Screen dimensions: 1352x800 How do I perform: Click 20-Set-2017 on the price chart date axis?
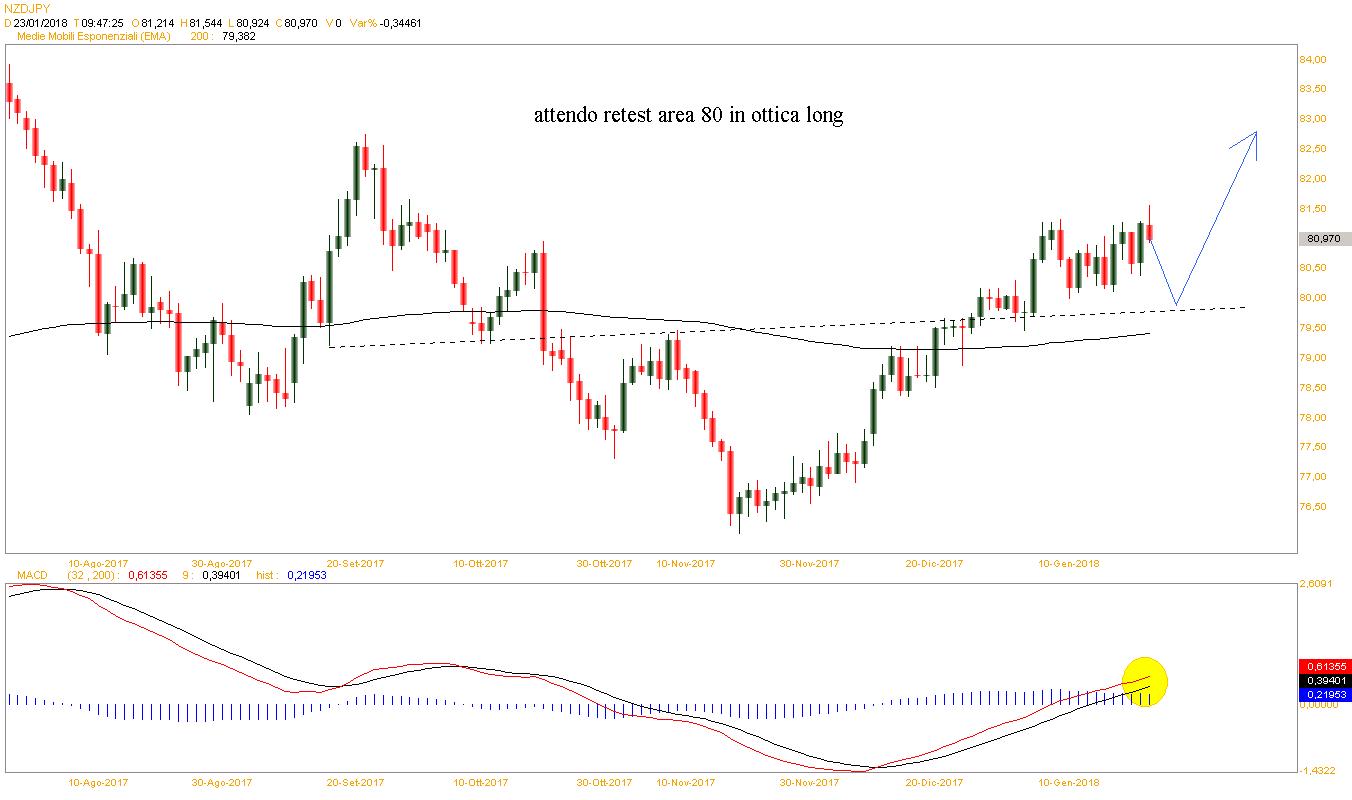pyautogui.click(x=356, y=564)
